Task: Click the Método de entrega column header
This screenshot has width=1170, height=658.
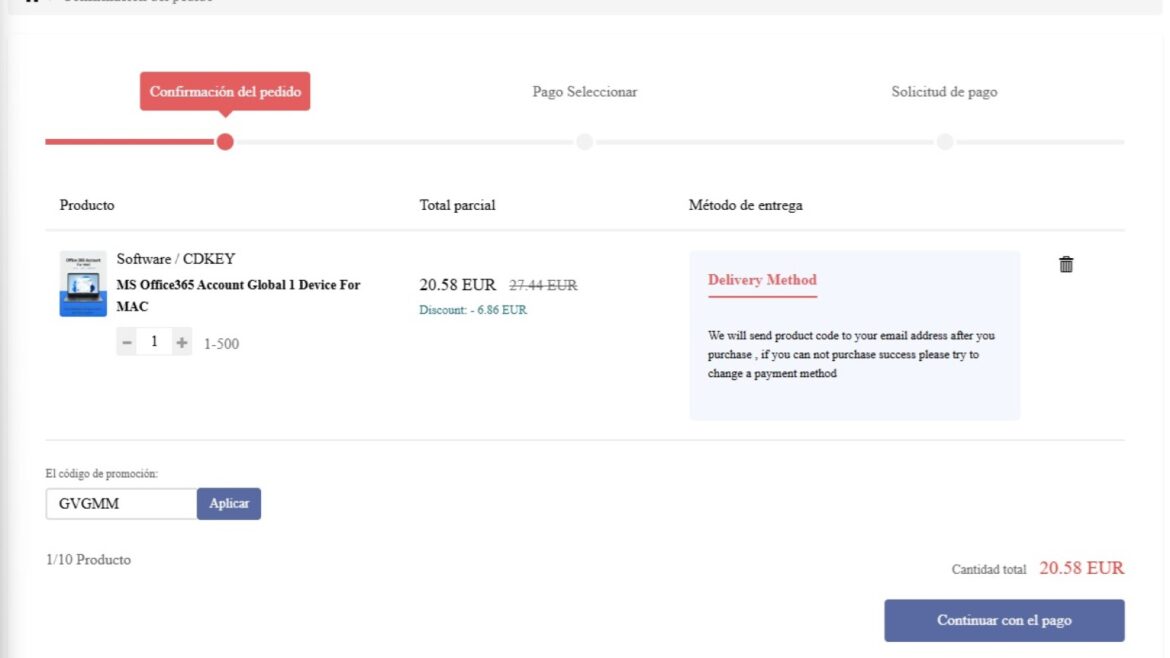Action: (x=745, y=205)
